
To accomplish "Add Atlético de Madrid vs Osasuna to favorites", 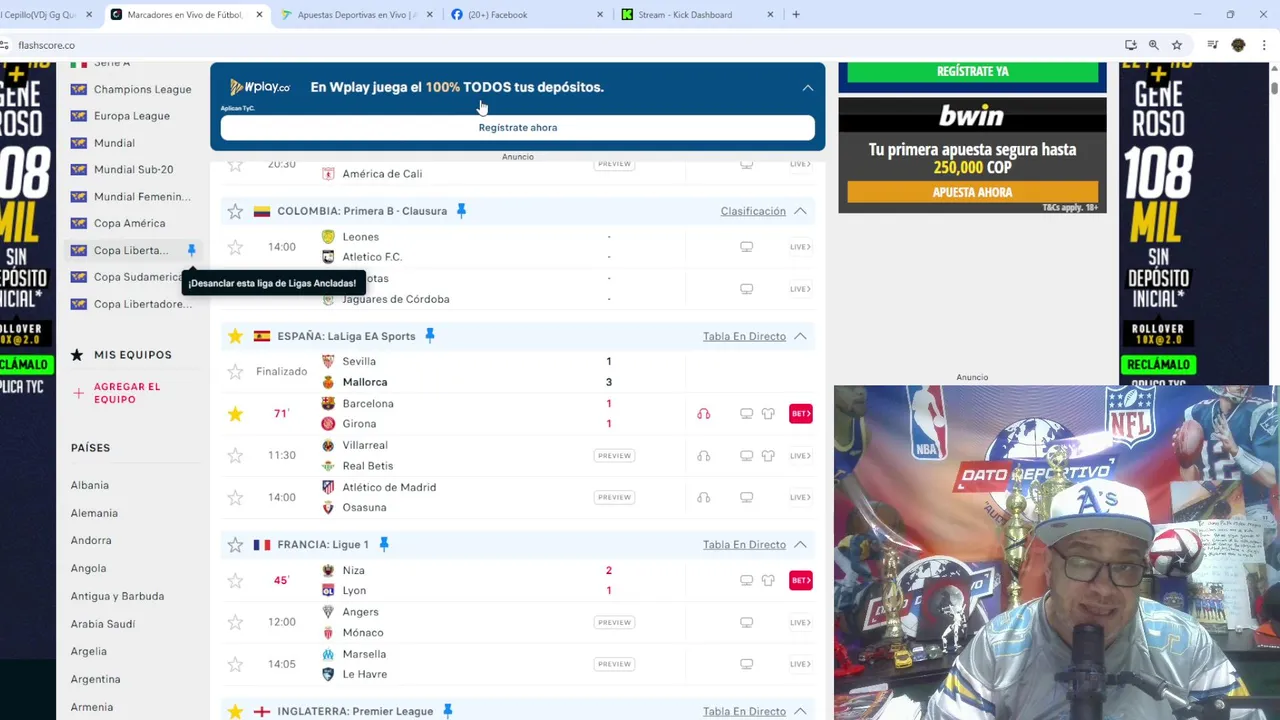I will click(x=235, y=497).
